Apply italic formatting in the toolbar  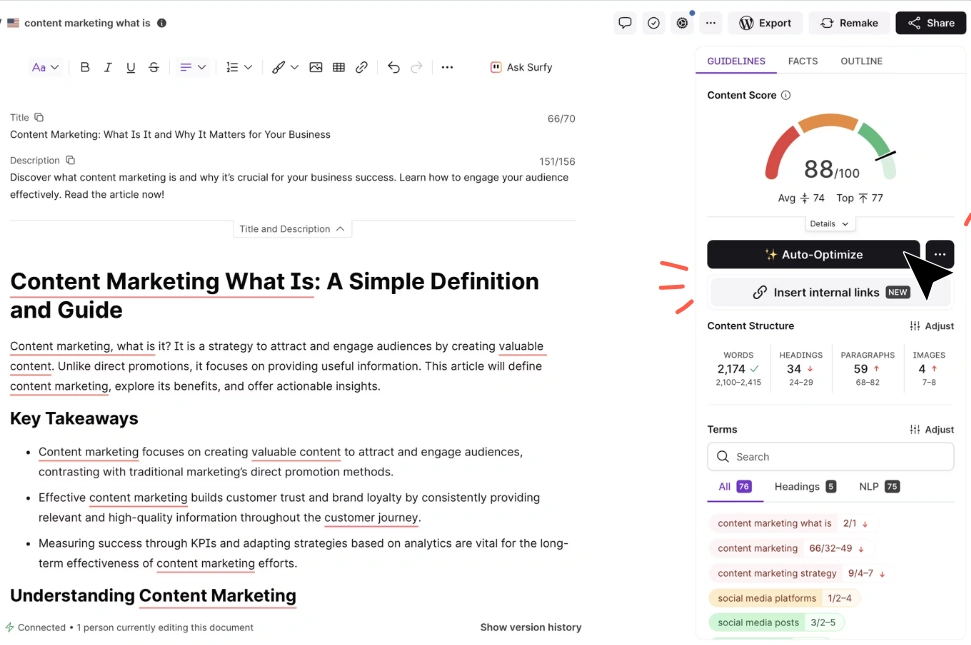click(x=108, y=67)
